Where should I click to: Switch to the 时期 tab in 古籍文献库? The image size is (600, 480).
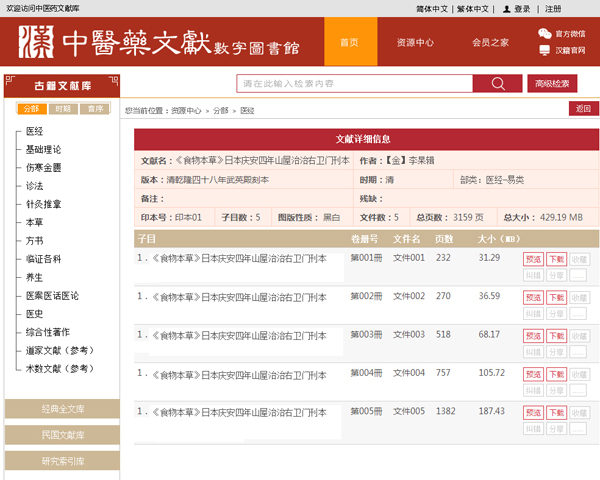(62, 108)
